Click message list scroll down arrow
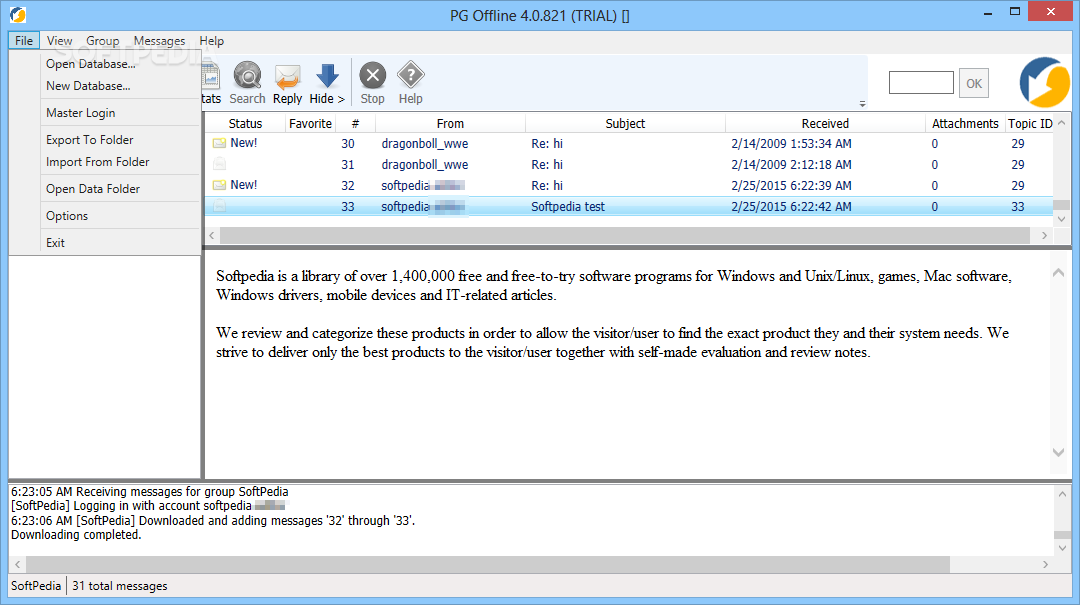Image resolution: width=1080 pixels, height=605 pixels. [x=1061, y=218]
